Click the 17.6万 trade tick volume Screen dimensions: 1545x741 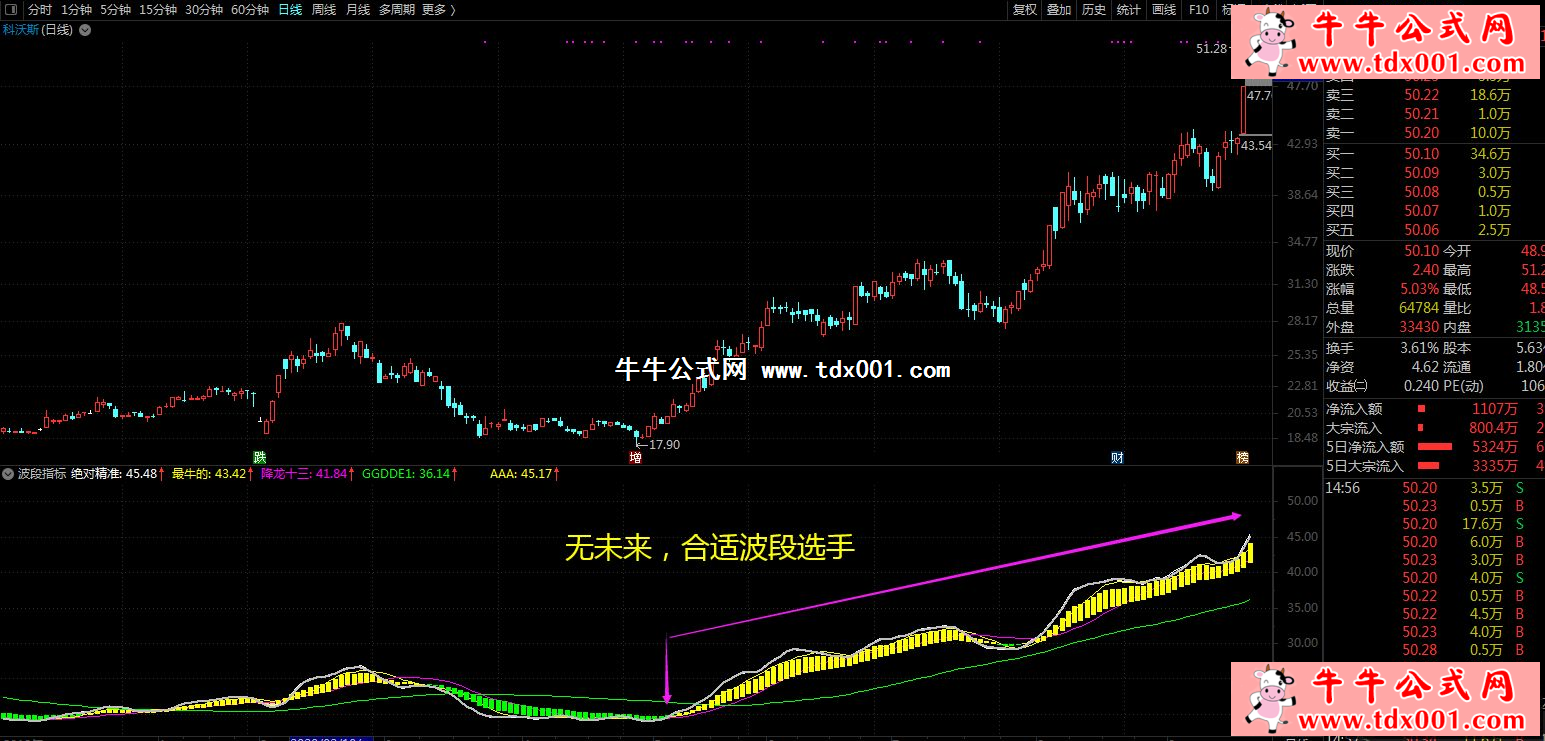[1482, 524]
